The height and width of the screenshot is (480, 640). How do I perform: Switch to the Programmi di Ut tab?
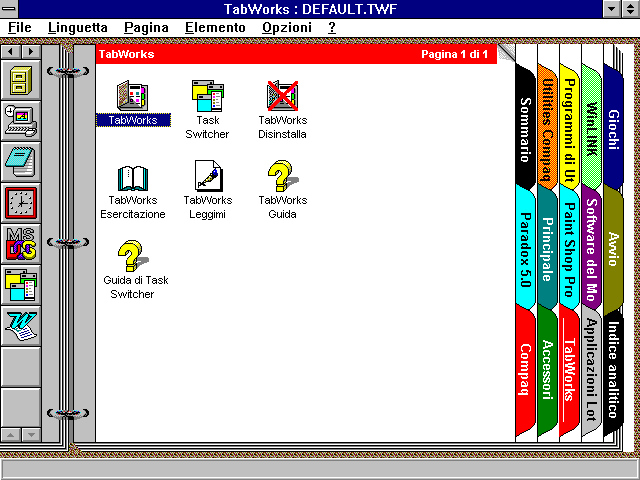569,129
